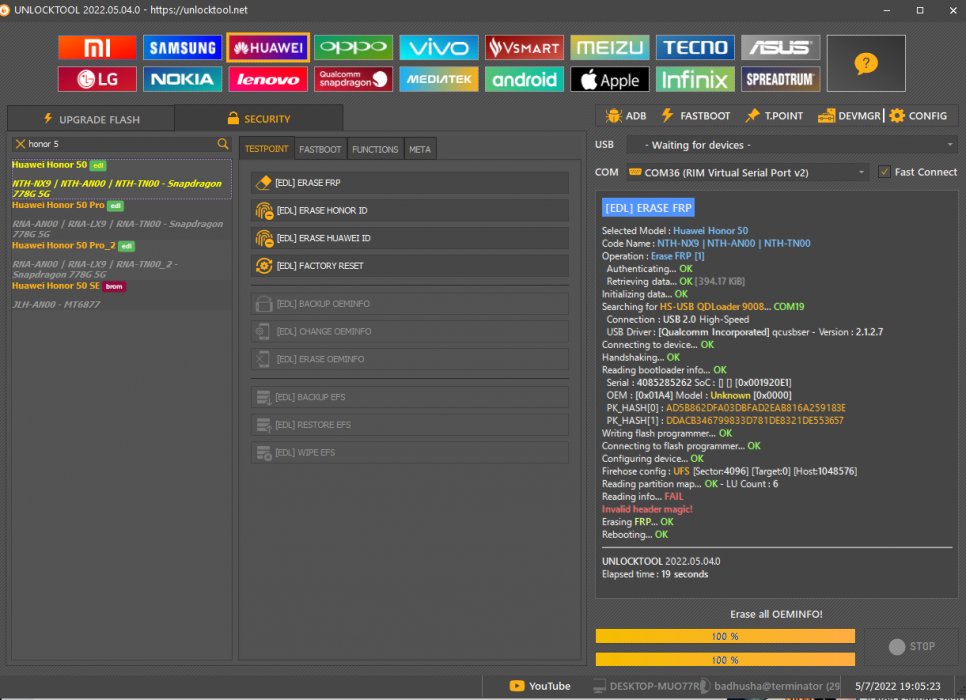Click the search magnifier icon
966x700 pixels.
coord(222,144)
